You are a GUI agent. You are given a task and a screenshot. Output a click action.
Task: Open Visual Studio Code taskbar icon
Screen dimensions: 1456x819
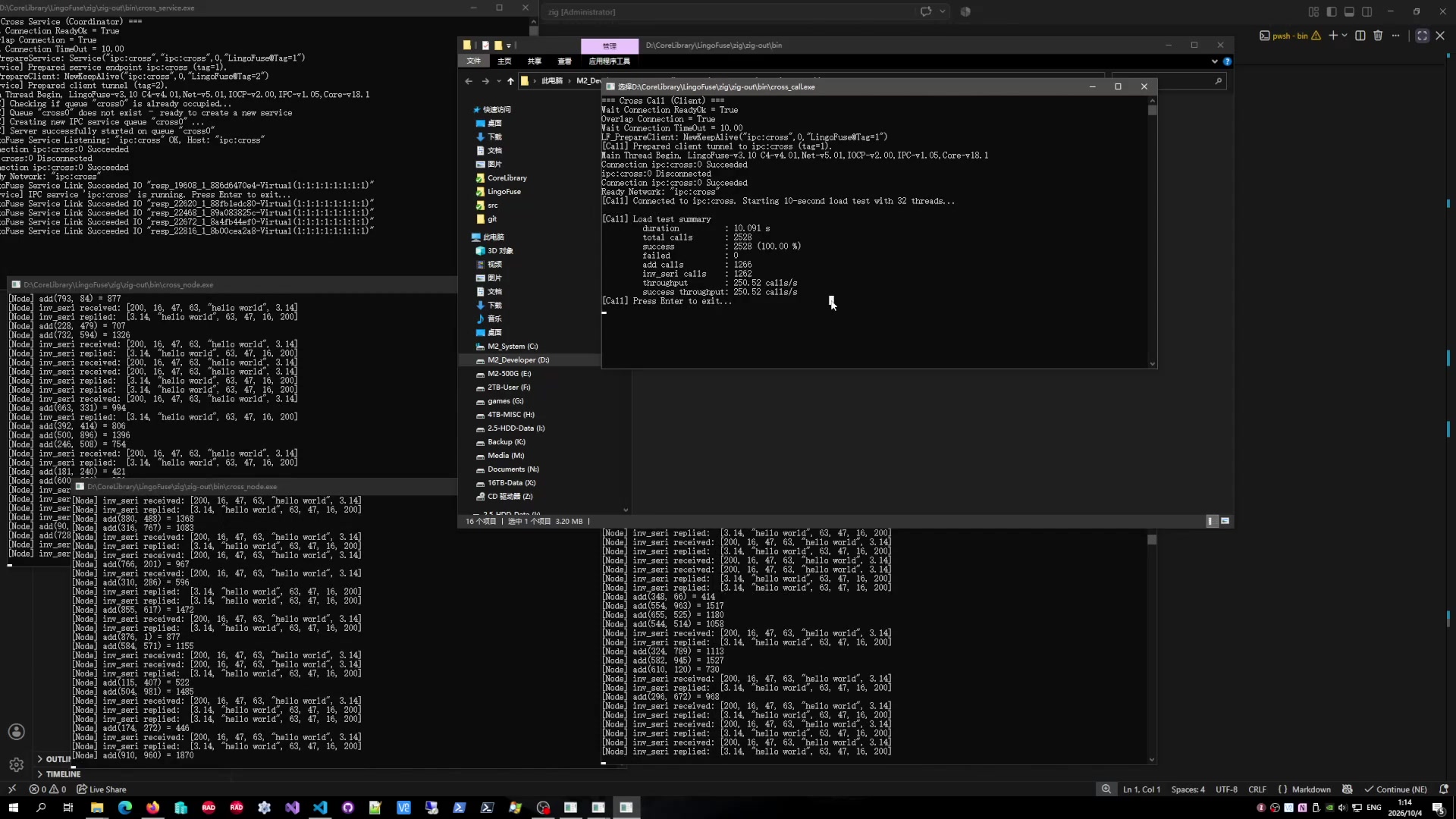click(x=320, y=808)
